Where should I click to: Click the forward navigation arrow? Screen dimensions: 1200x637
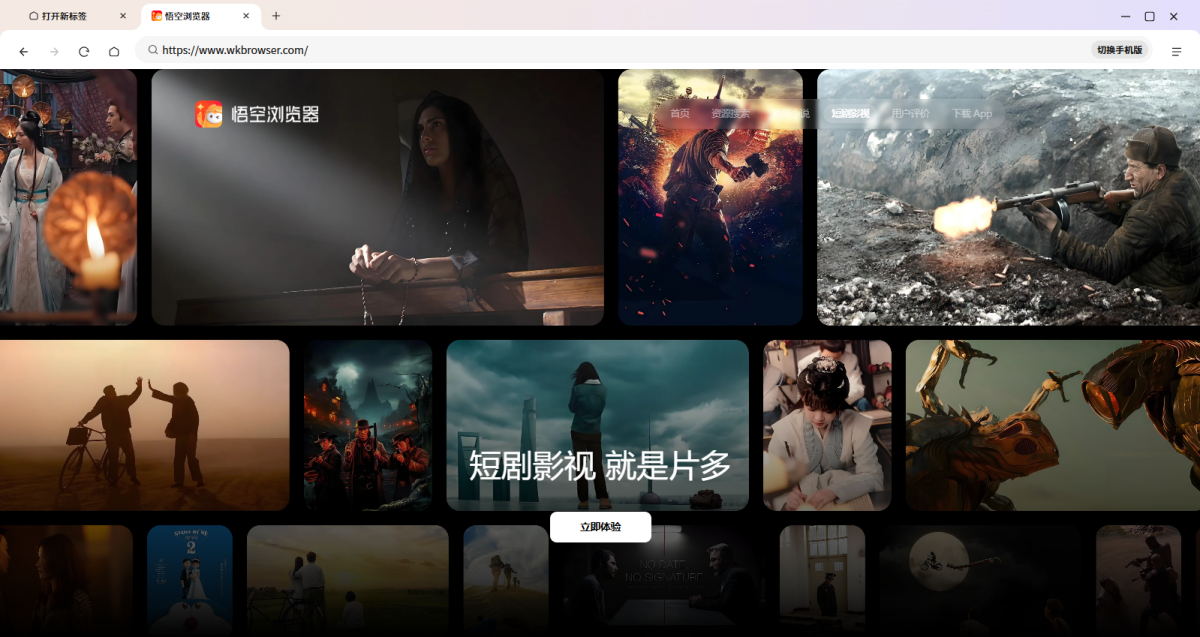click(x=54, y=51)
